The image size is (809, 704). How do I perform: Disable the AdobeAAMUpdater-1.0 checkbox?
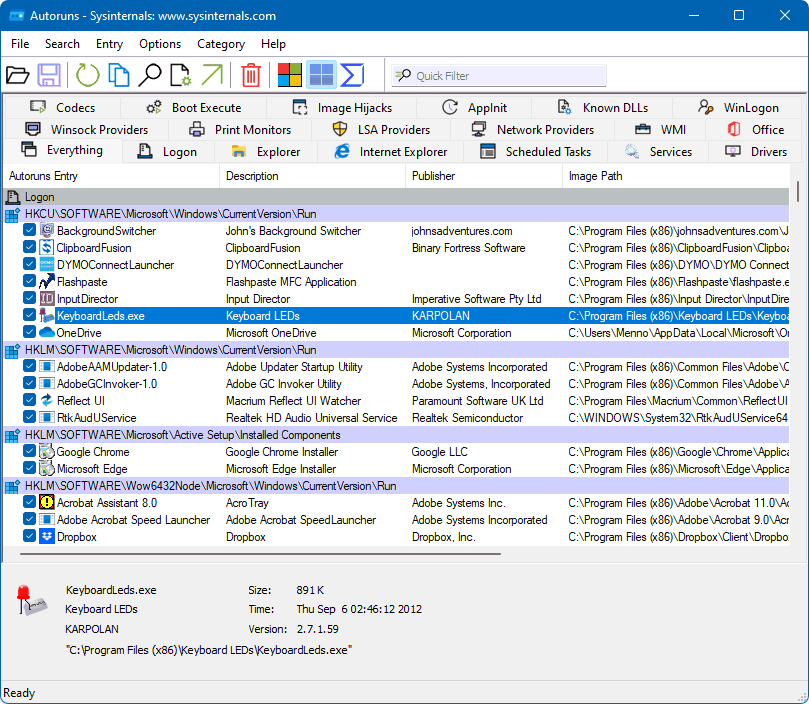point(29,366)
